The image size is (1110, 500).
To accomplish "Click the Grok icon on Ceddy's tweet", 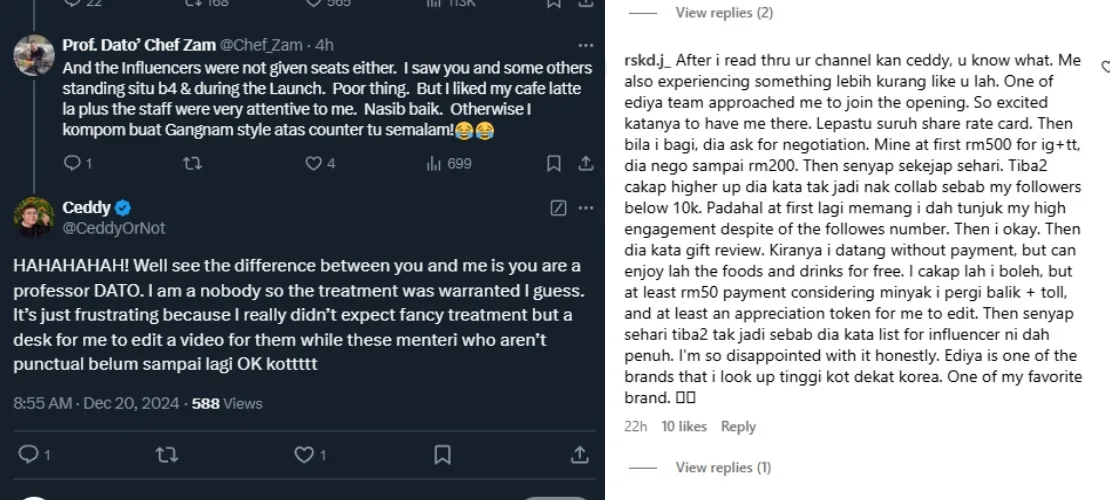I will coord(559,208).
